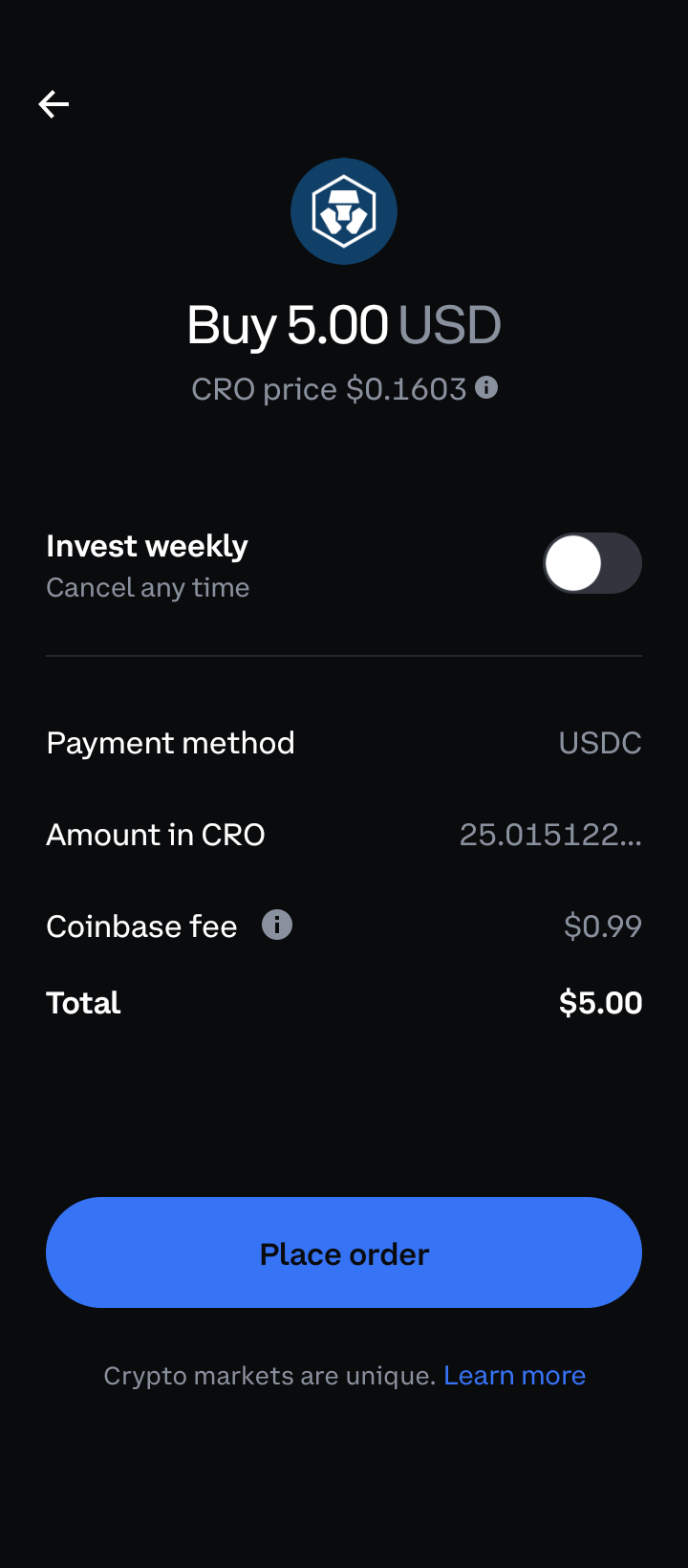
Task: Tap the Crypto markets are unique text
Action: (x=269, y=1376)
